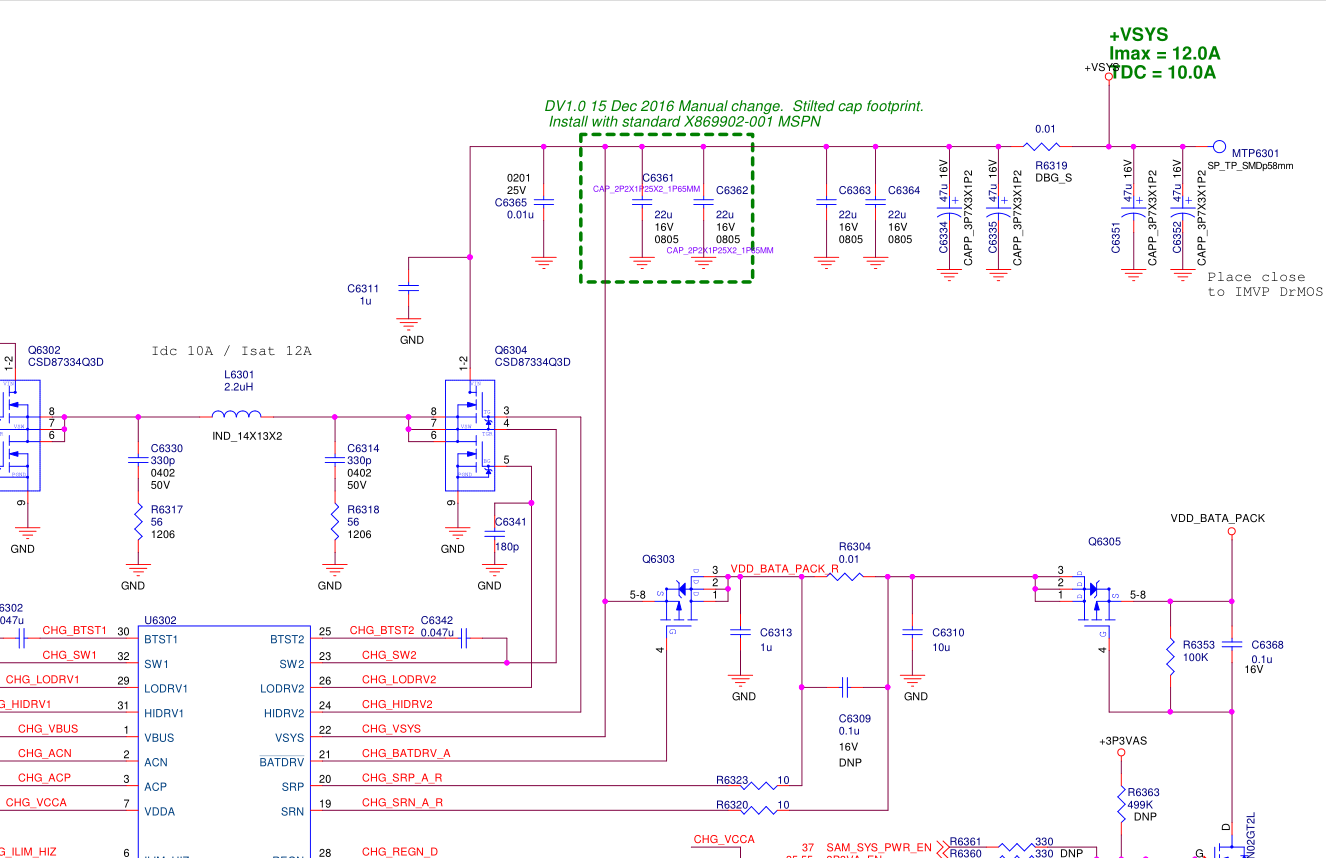Select capacitor C6364 symbol
The image size is (1326, 858).
[x=876, y=203]
